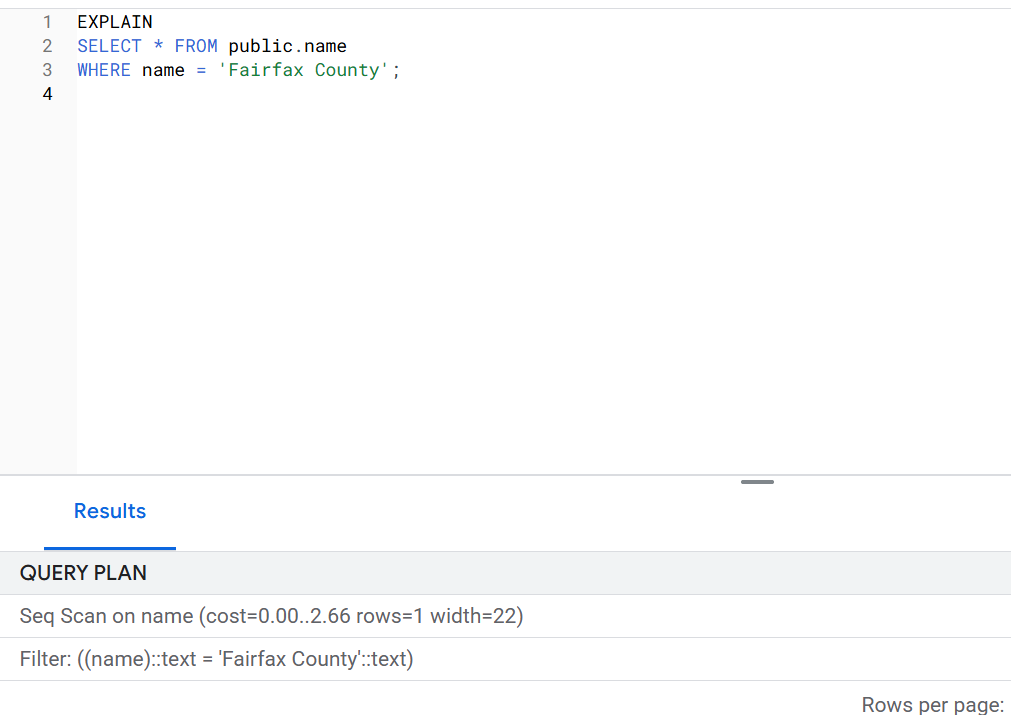
Task: Click the FROM keyword in the query
Action: point(196,46)
